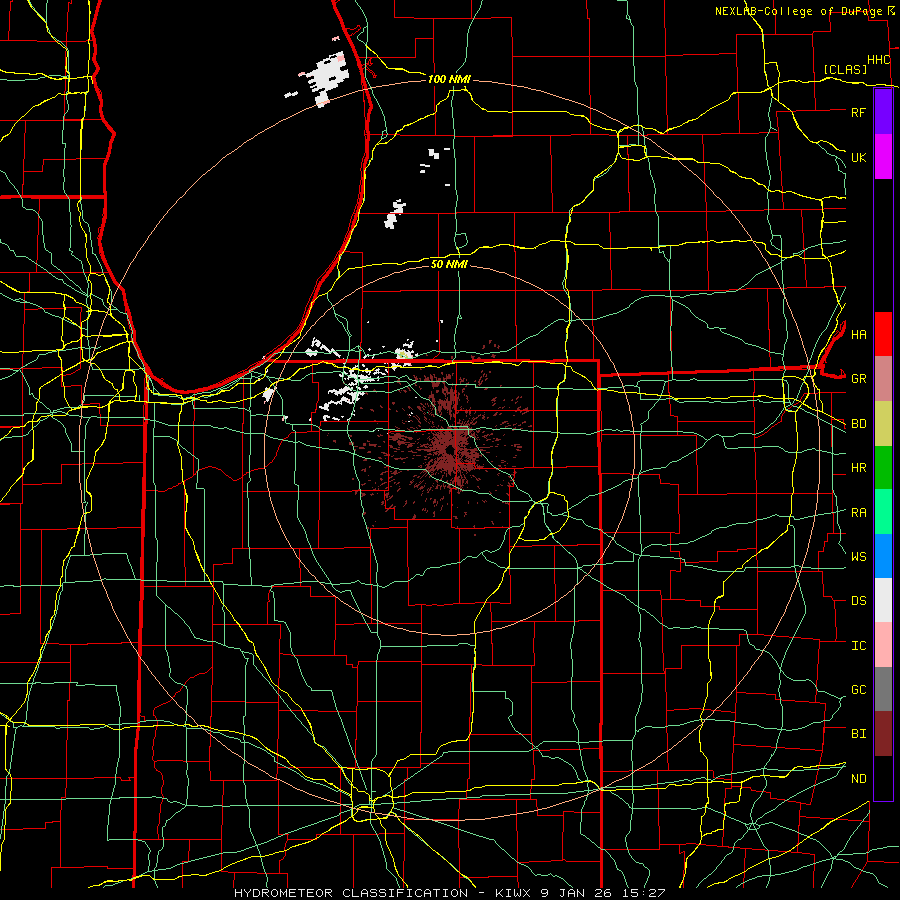Click the ND black legend color block
The height and width of the screenshot is (900, 900).
(883, 778)
